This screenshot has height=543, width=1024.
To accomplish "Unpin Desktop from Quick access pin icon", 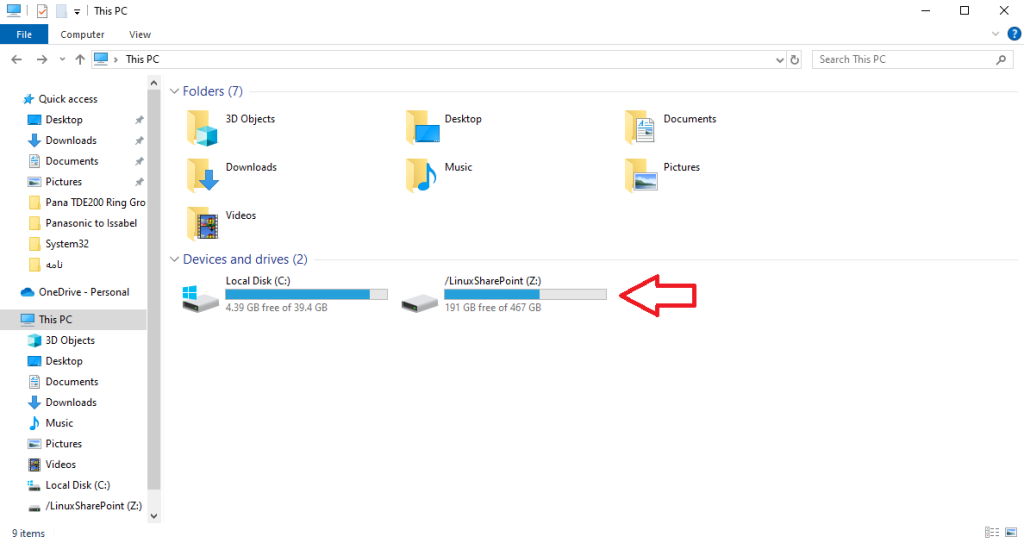I will coord(139,120).
